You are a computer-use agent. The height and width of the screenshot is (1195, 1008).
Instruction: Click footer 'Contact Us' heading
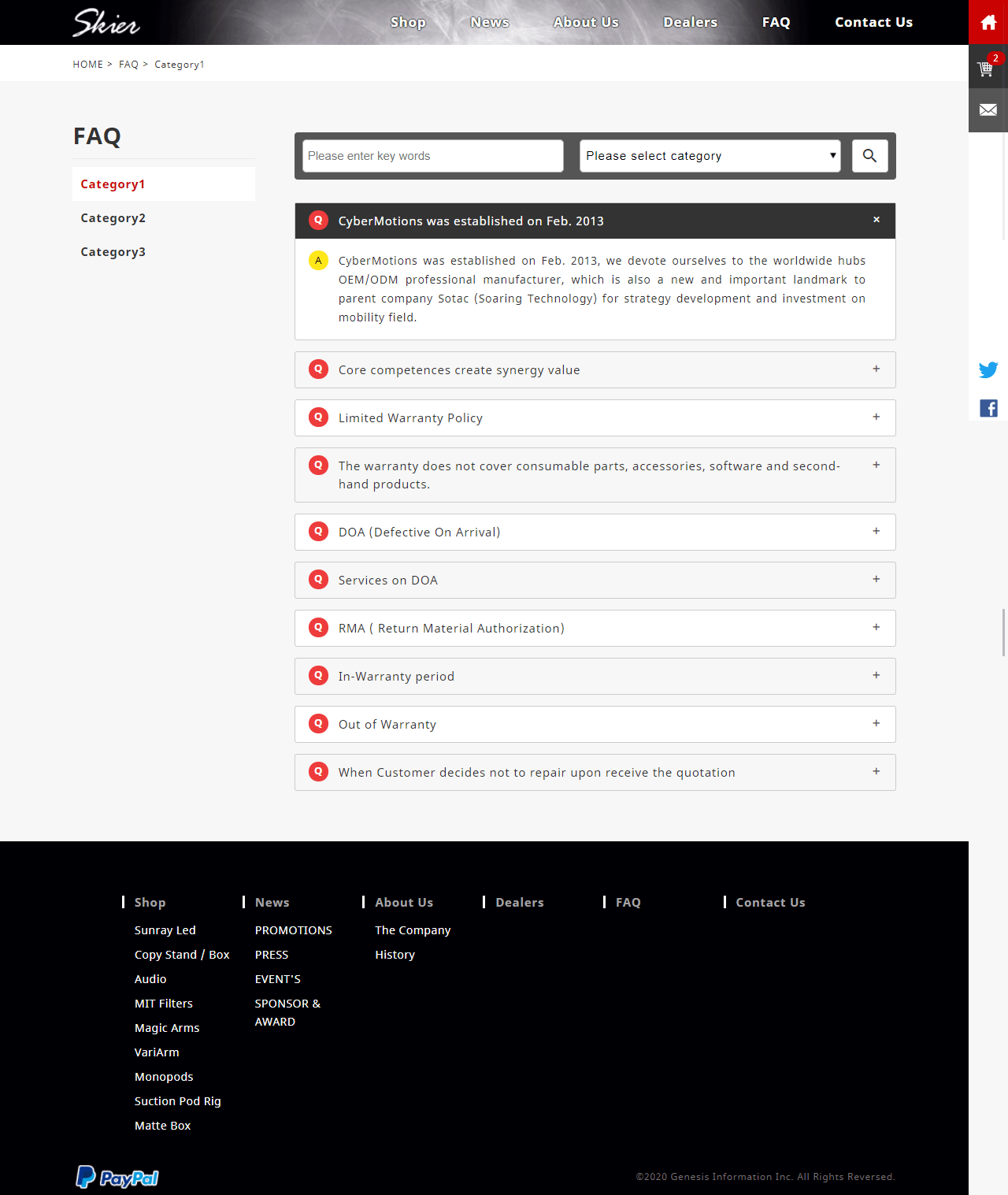770,902
